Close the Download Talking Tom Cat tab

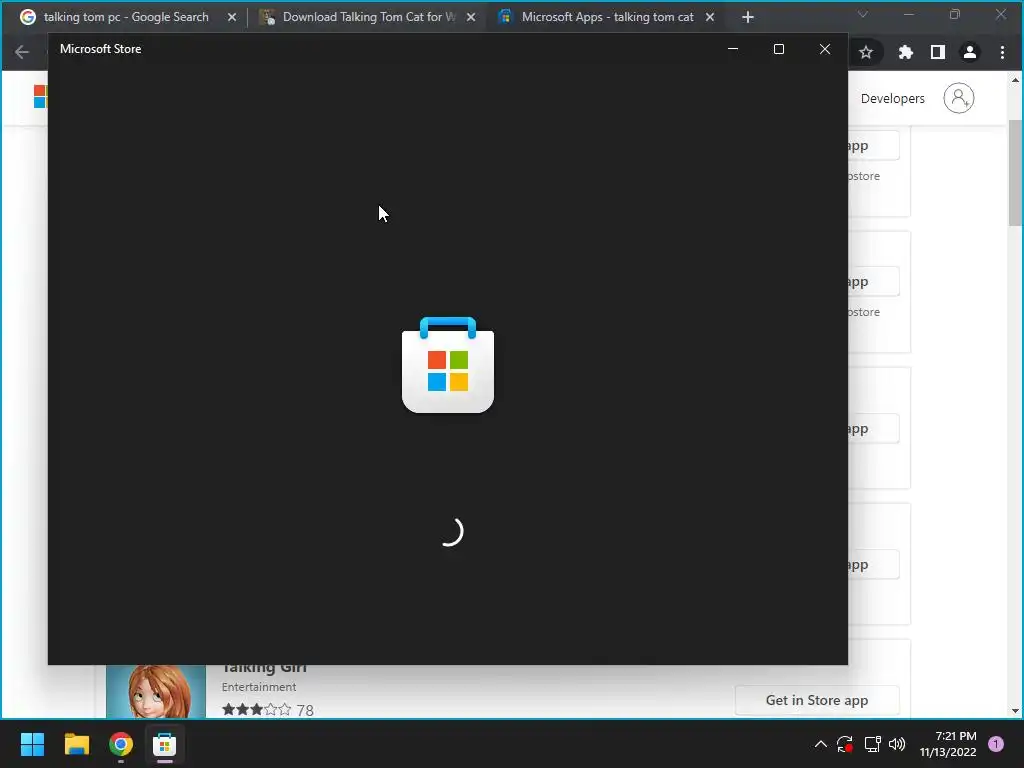coord(471,18)
